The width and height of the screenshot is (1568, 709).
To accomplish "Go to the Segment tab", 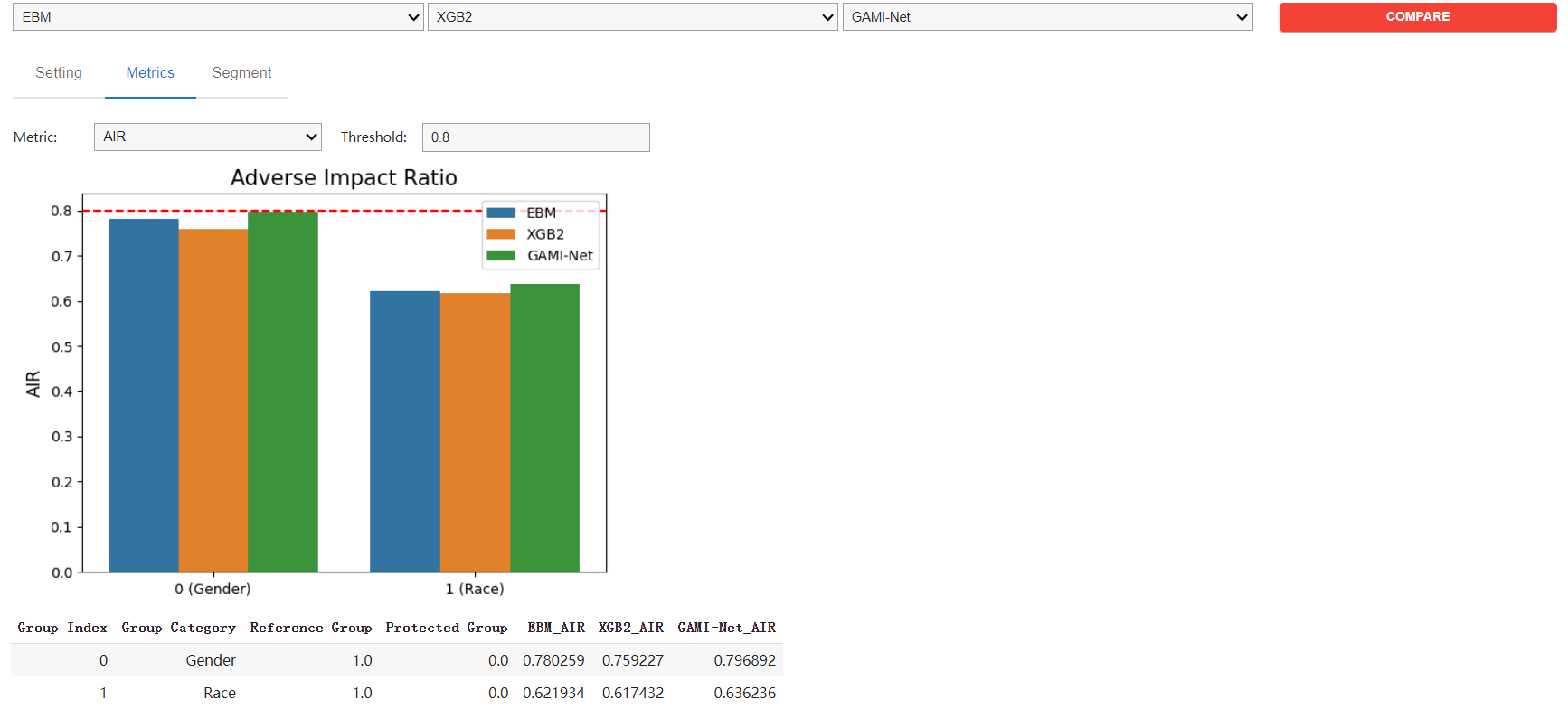I will tap(241, 73).
